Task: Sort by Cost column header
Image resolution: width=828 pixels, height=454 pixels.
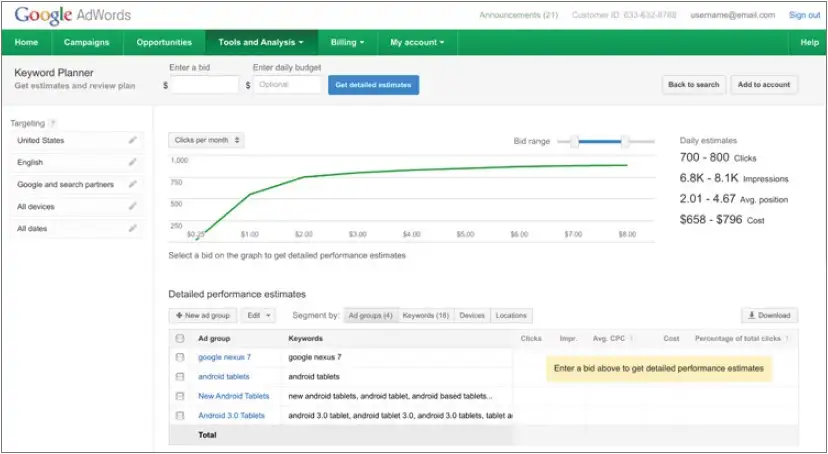Action: coord(671,339)
